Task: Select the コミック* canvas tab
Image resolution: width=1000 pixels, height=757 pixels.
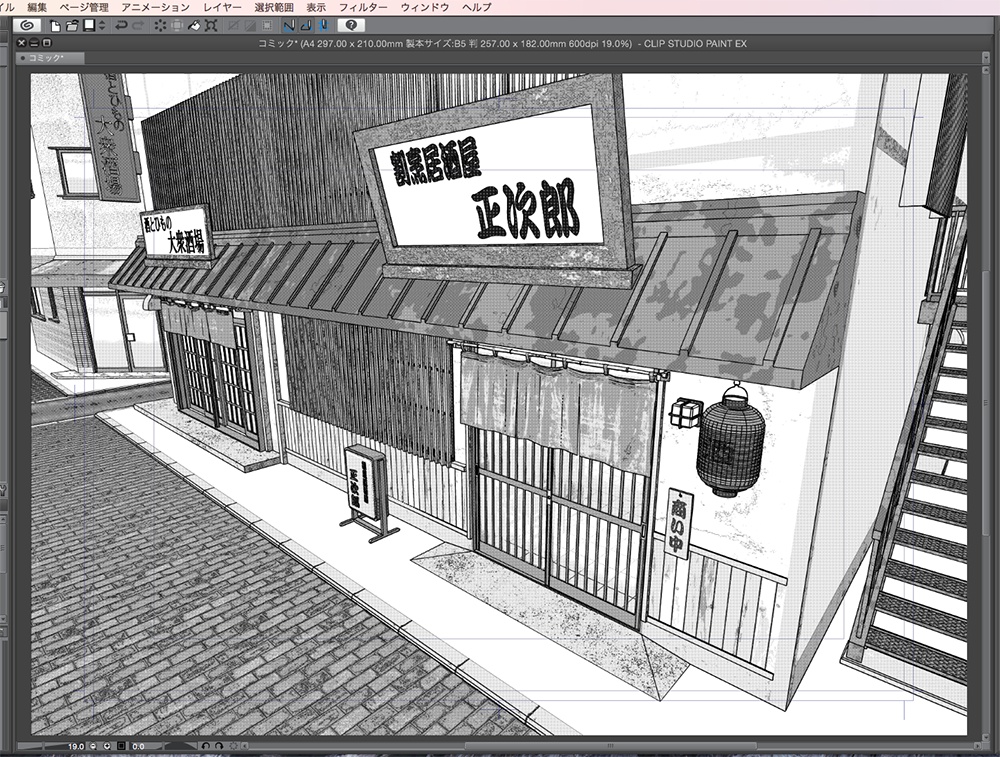Action: point(50,58)
